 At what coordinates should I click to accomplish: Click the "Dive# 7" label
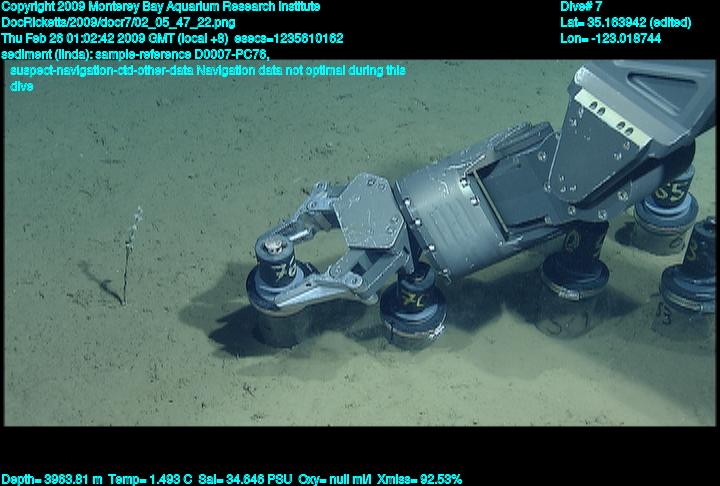click(581, 7)
